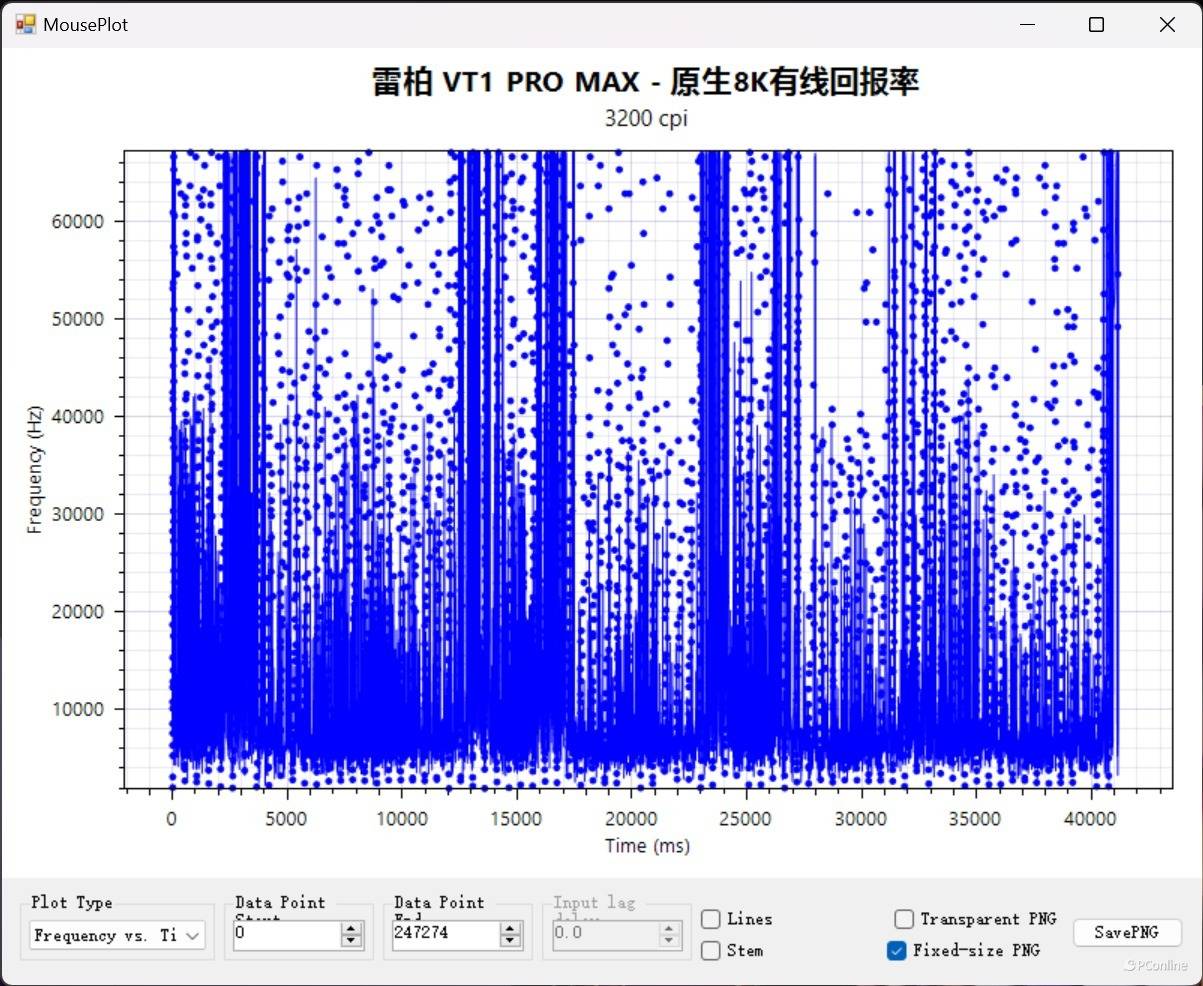Click the 35000 x-axis tick label
The width and height of the screenshot is (1203, 986).
click(x=975, y=818)
